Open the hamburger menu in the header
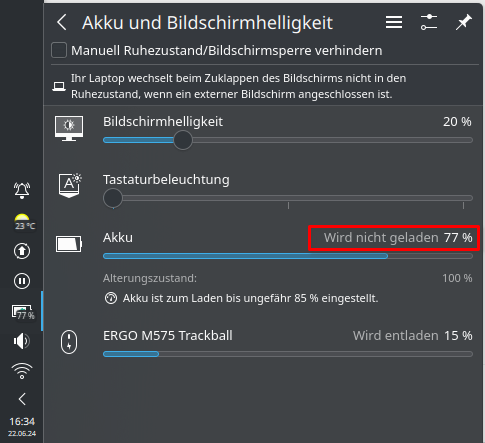The width and height of the screenshot is (485, 443). [394, 22]
